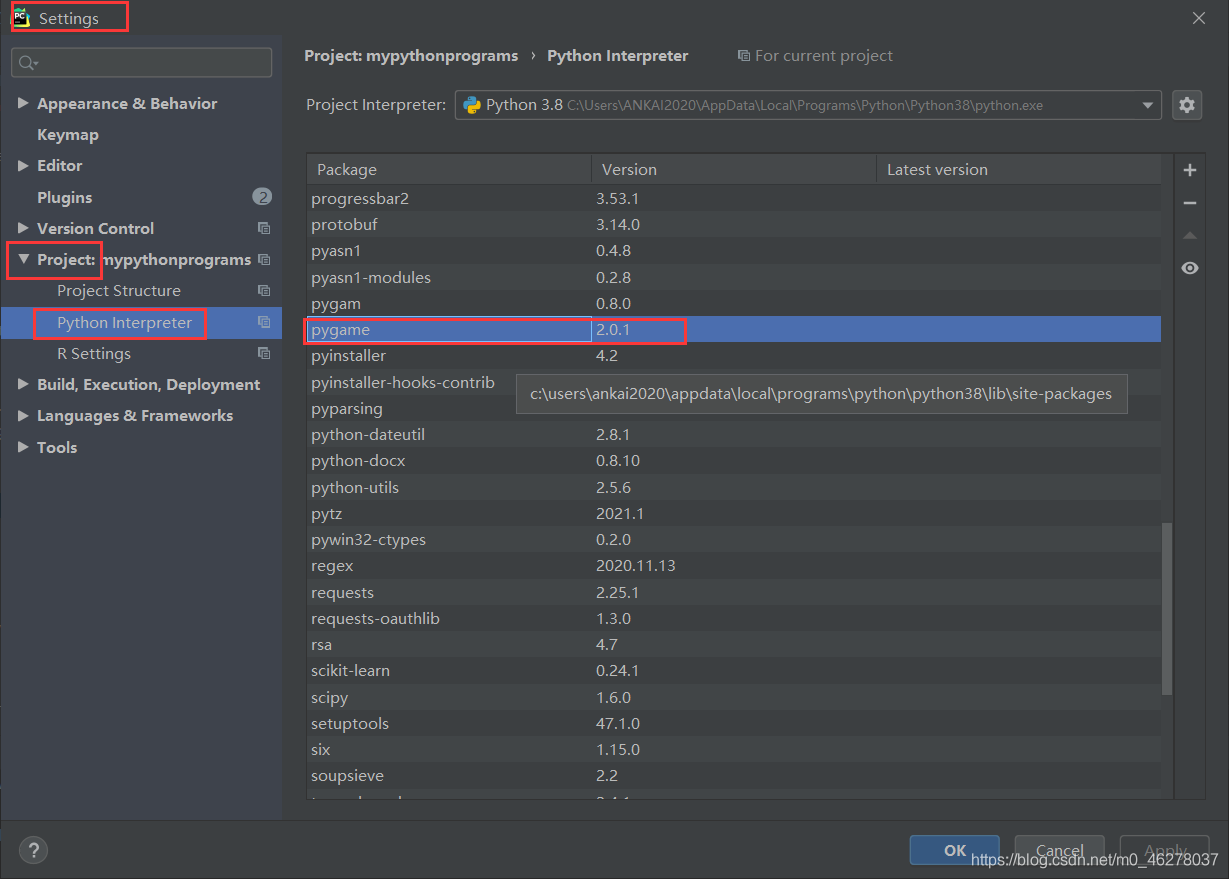Click the OK button
This screenshot has width=1229, height=879.
(955, 850)
